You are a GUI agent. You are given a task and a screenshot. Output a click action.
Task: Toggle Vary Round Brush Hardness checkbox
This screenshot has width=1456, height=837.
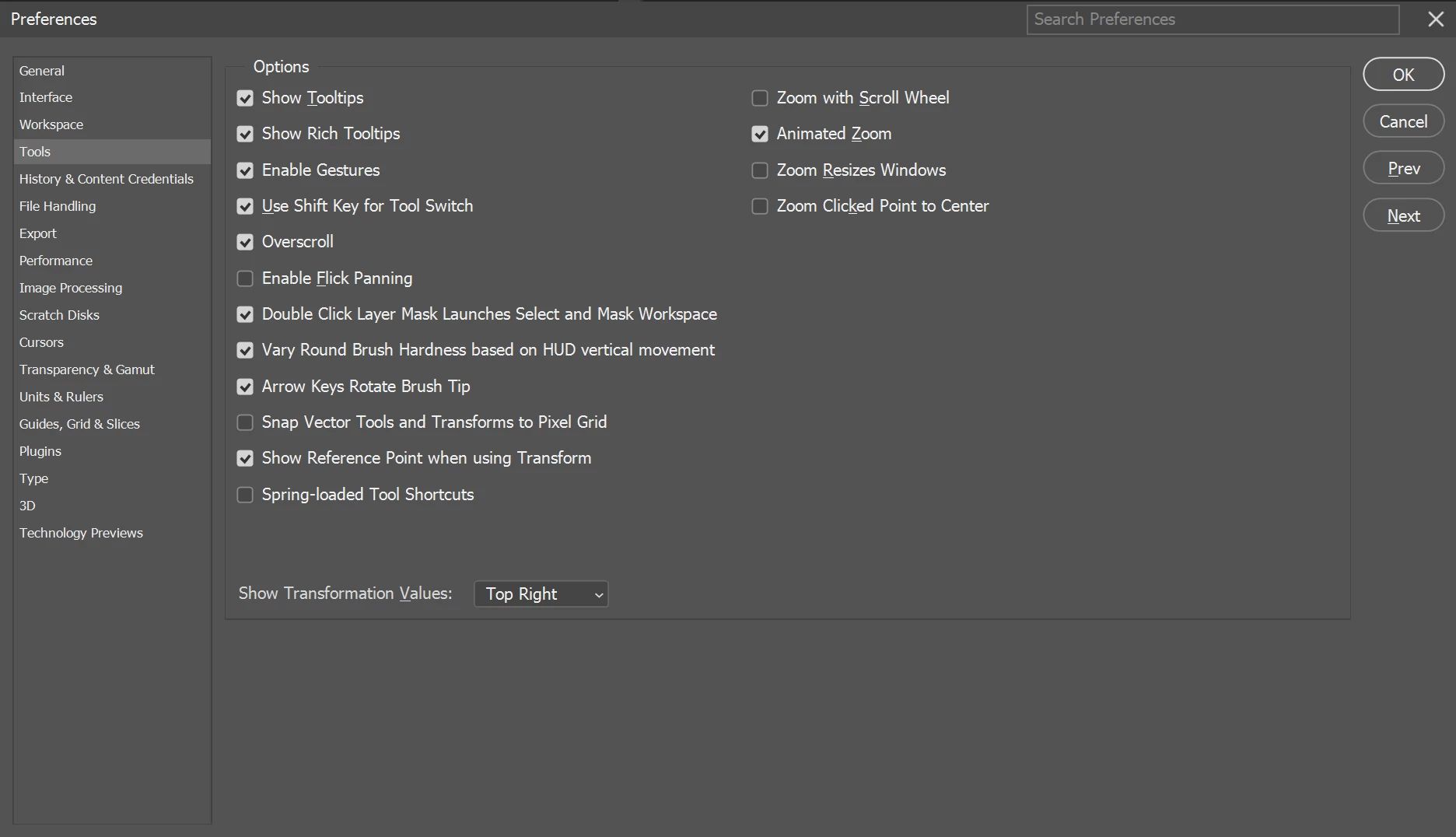pyautogui.click(x=245, y=350)
